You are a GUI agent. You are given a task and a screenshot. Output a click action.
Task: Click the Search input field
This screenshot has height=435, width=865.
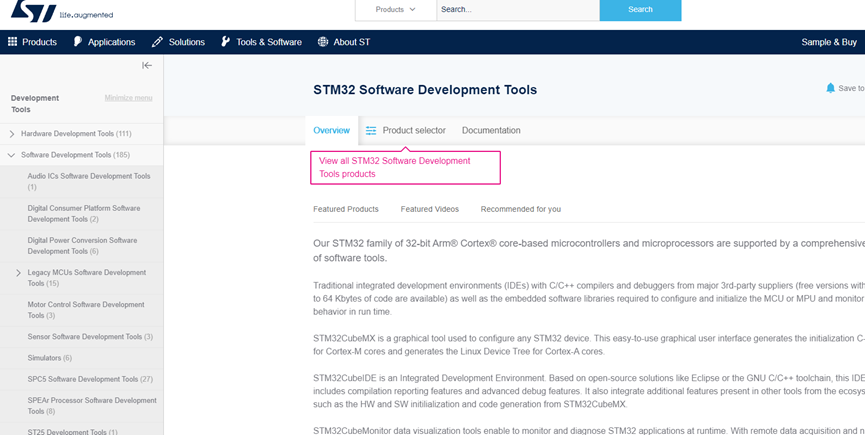(518, 9)
